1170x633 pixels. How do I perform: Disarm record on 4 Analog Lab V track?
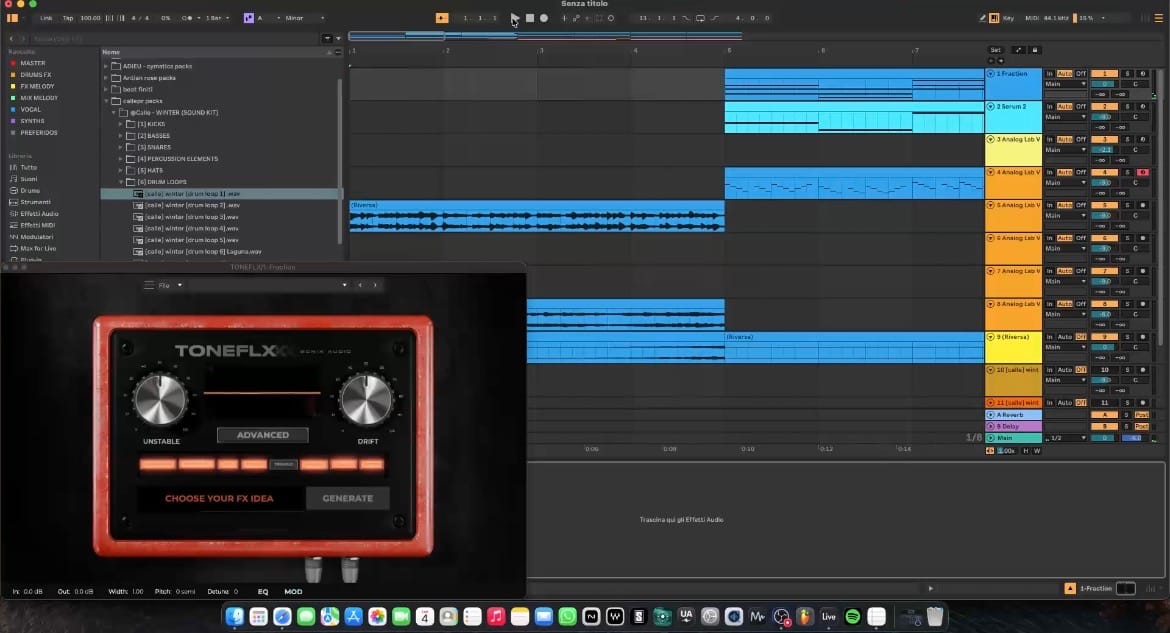[1142, 172]
